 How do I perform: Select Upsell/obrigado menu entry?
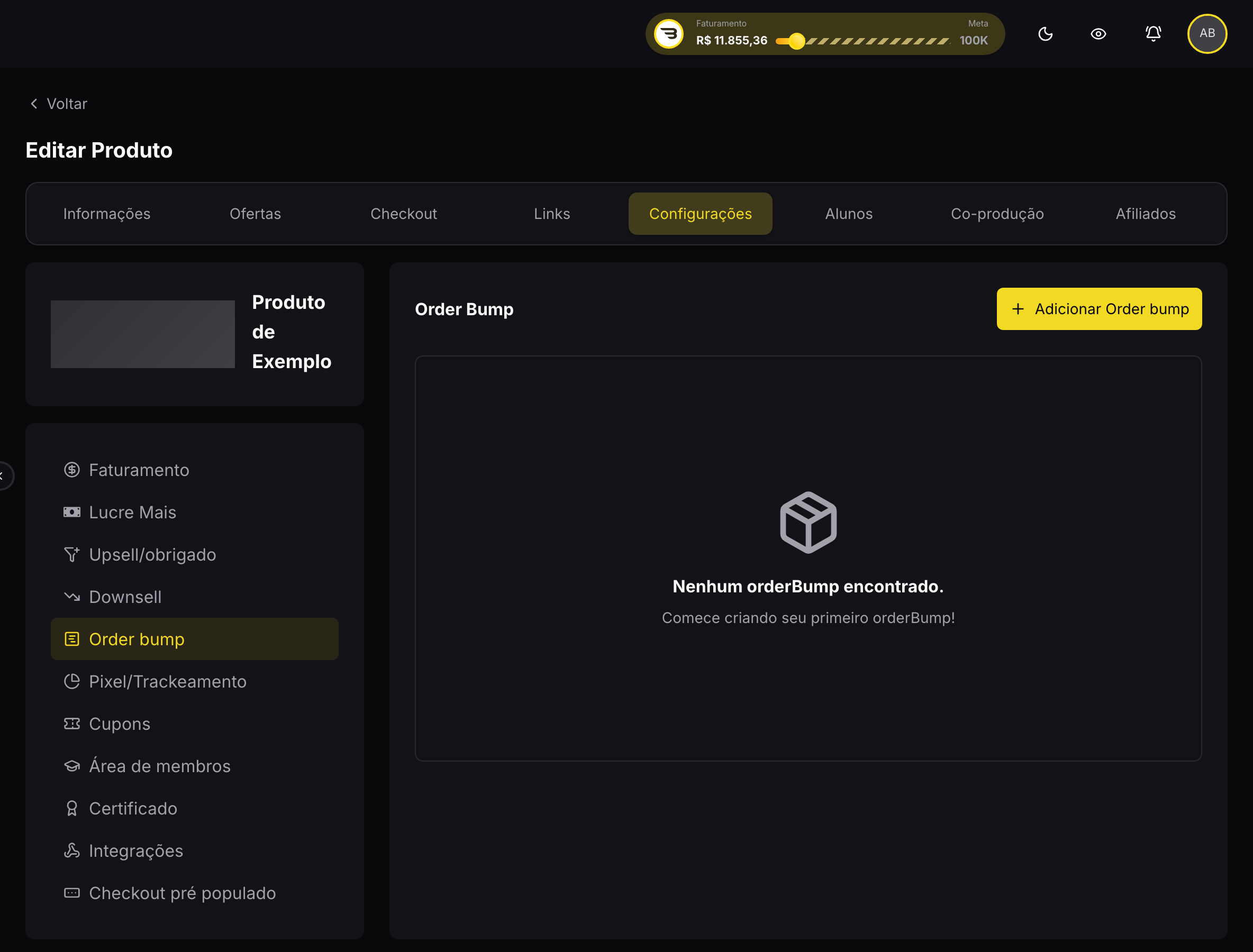pos(195,554)
